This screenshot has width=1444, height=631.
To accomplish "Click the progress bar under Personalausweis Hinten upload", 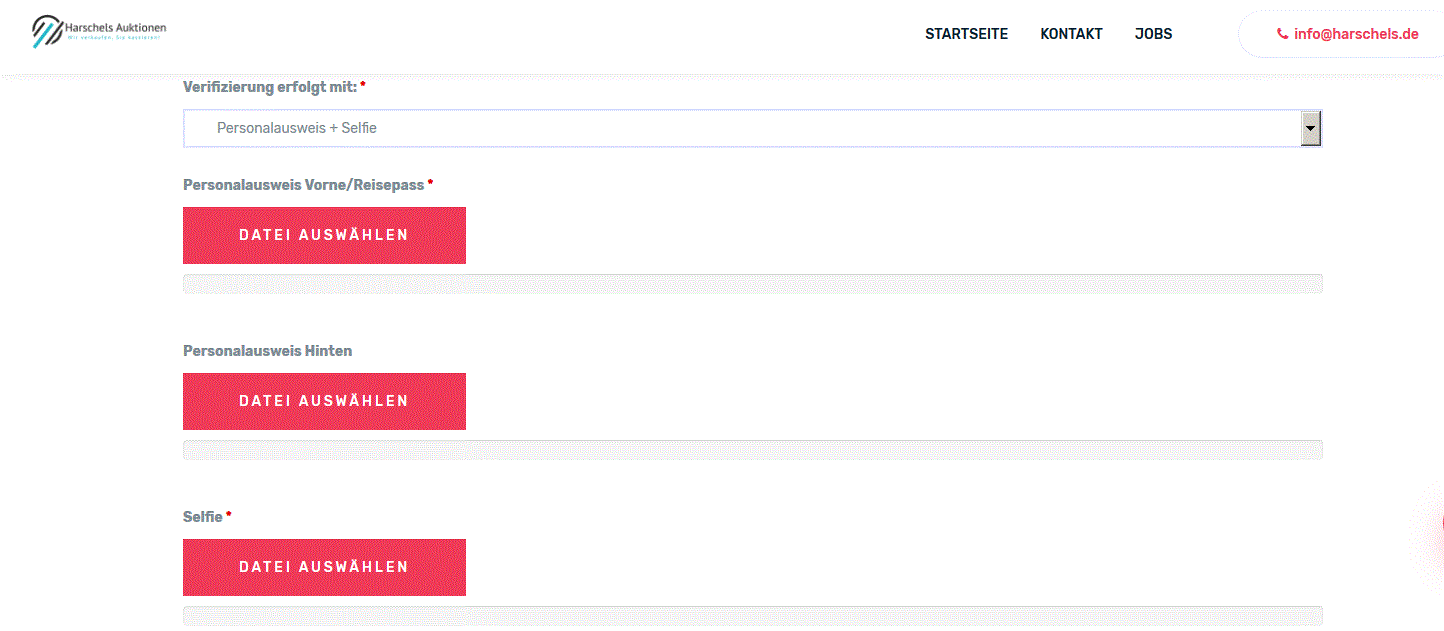I will click(752, 450).
